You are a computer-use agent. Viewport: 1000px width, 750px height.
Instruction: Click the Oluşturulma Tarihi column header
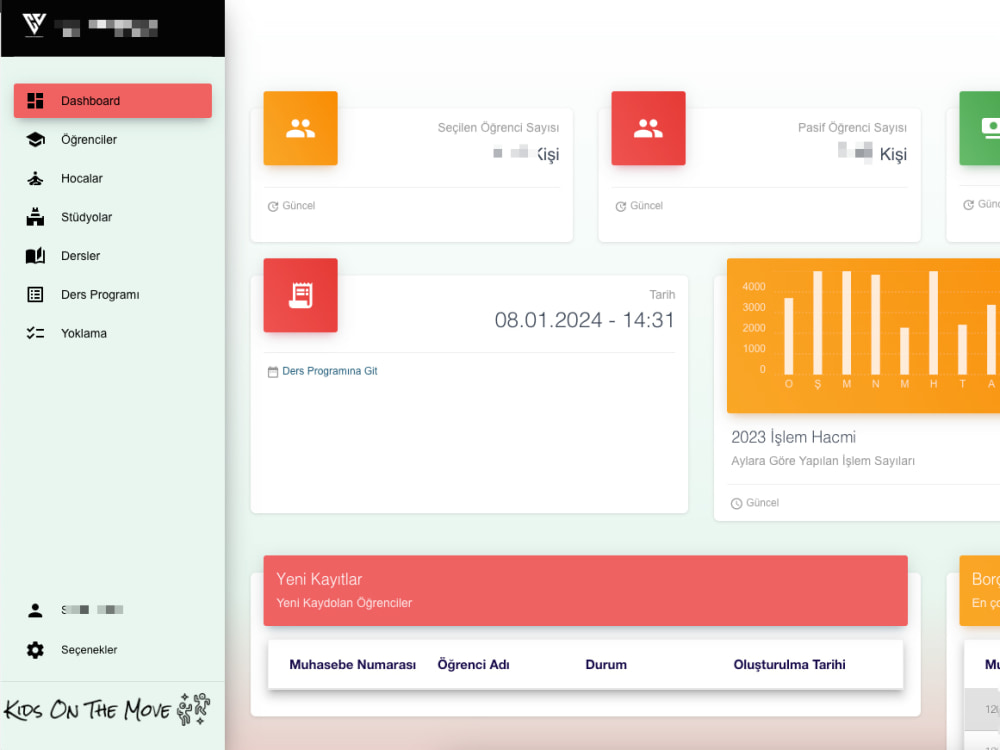tap(790, 665)
